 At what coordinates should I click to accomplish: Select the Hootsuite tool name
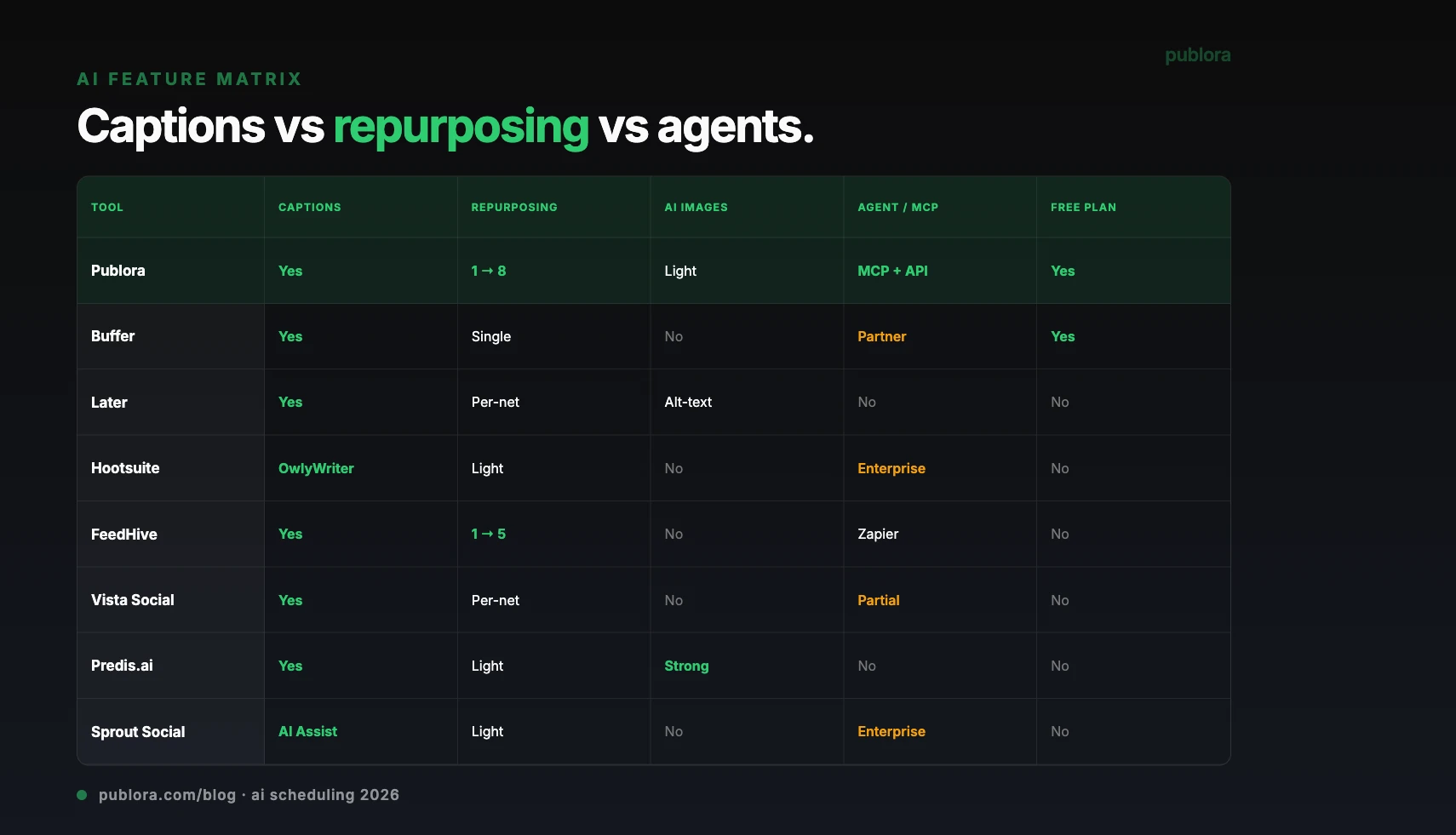click(125, 468)
